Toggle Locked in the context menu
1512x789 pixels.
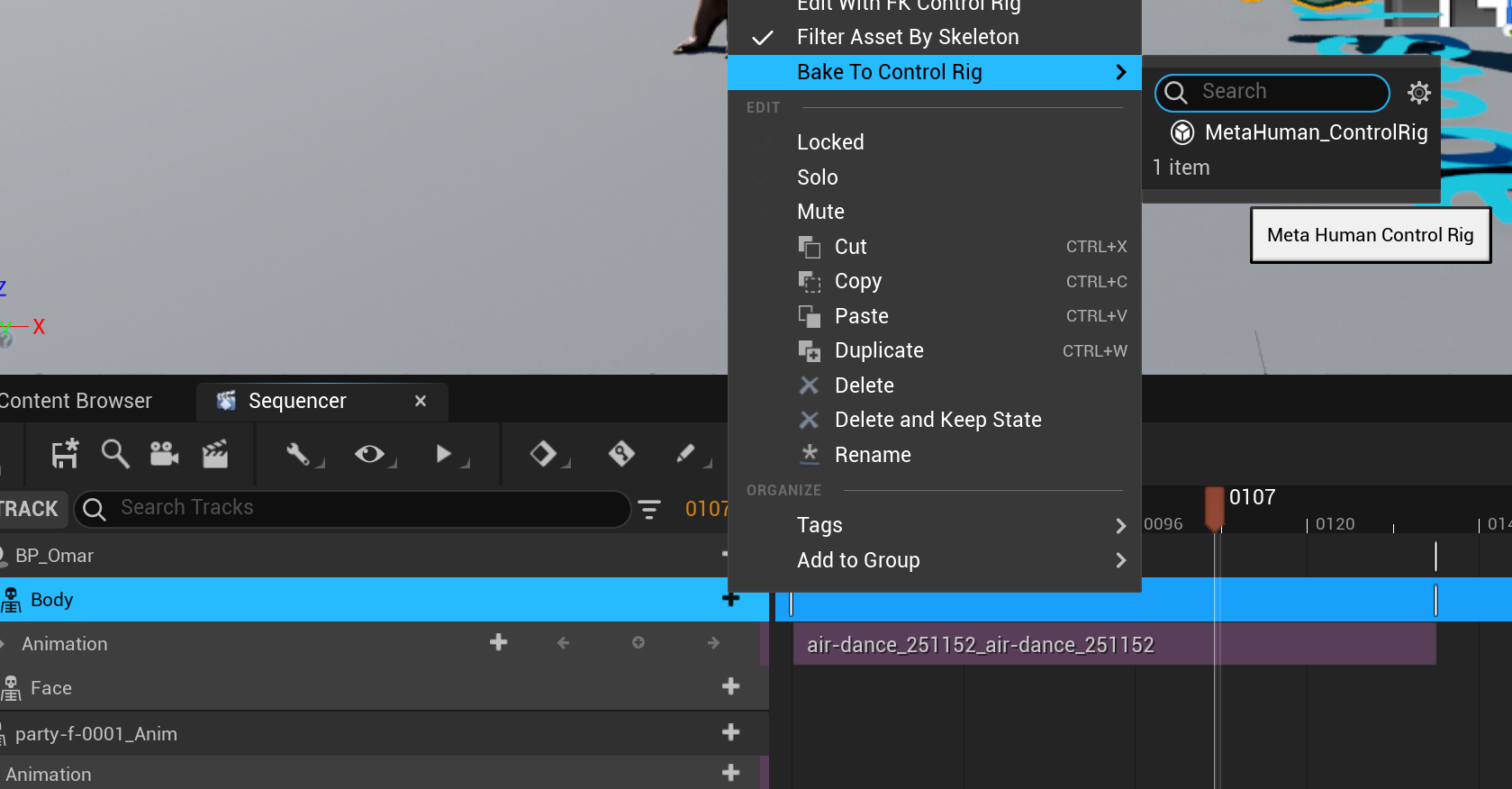(935, 142)
